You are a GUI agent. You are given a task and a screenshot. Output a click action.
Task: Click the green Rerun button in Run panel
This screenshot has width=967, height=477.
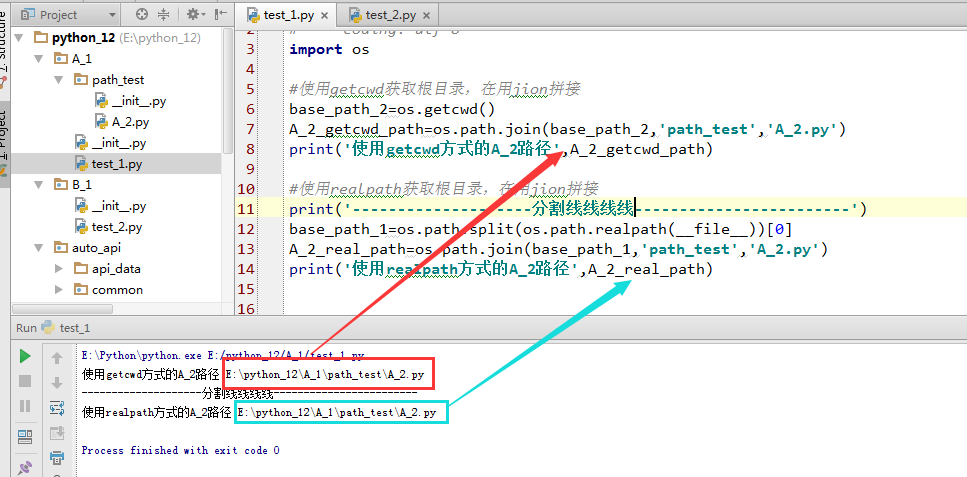(25, 356)
